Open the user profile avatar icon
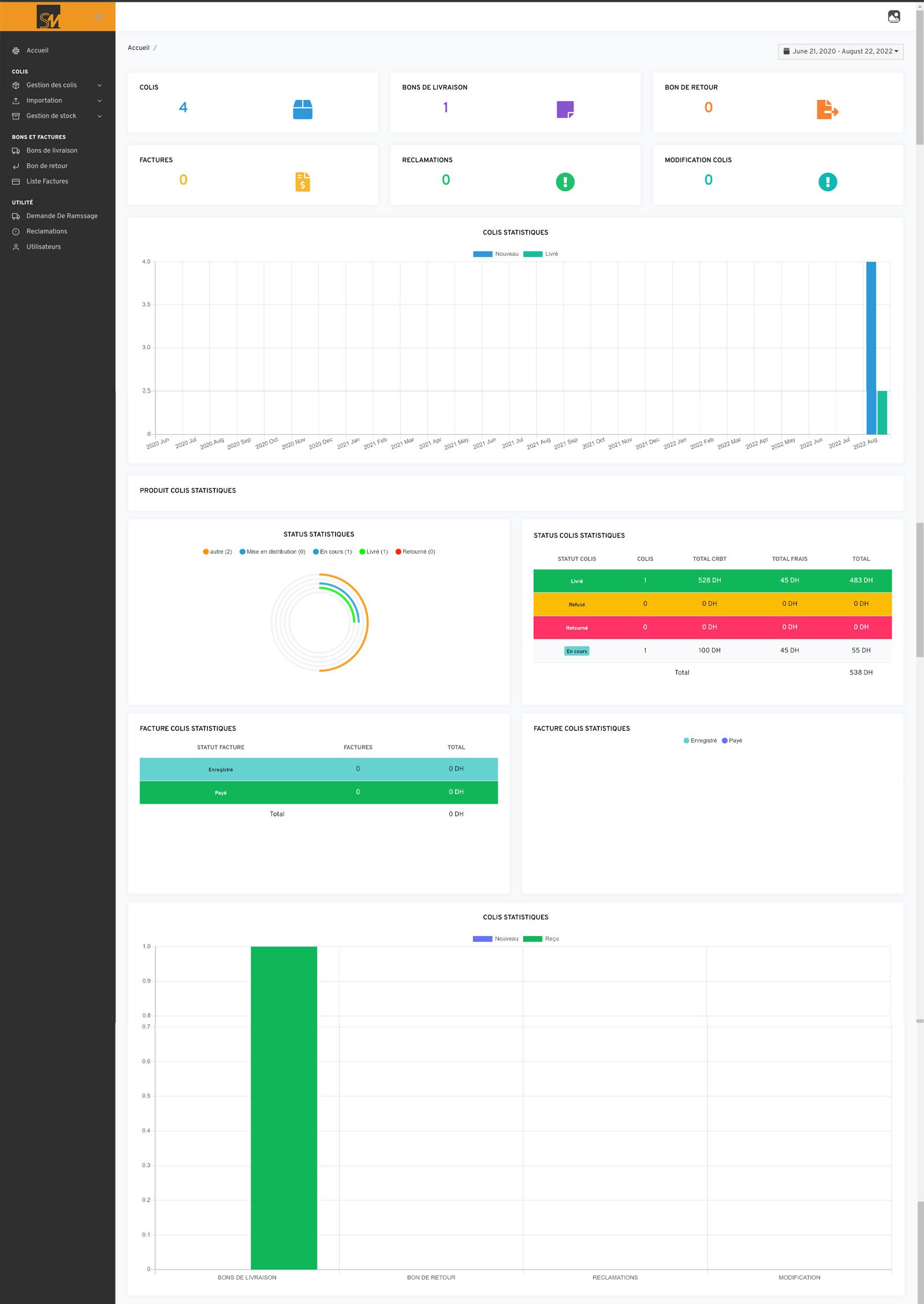This screenshot has width=924, height=1304. [x=893, y=16]
